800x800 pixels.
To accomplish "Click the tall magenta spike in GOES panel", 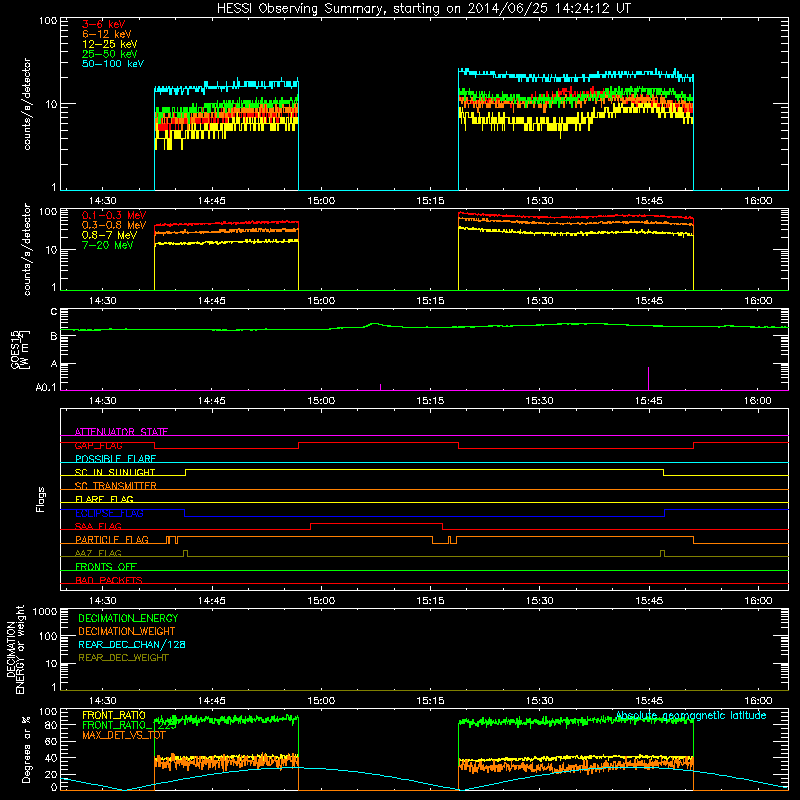I will click(x=648, y=379).
